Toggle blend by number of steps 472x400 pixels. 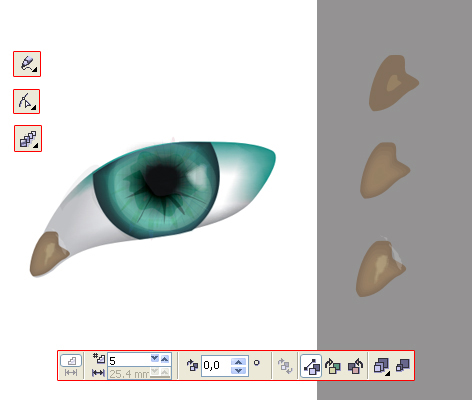[x=71, y=361]
